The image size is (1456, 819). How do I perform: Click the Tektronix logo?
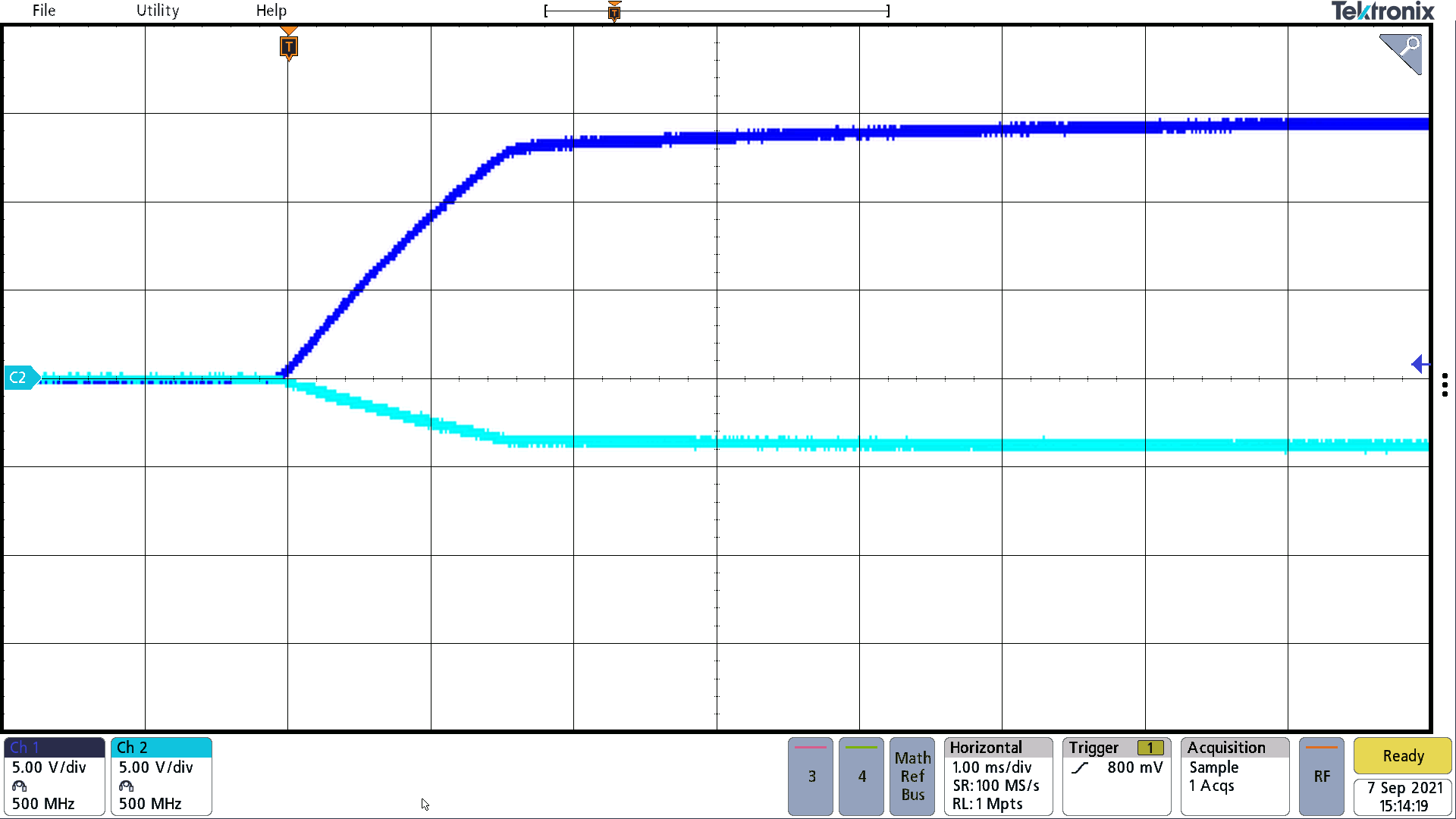[x=1383, y=11]
